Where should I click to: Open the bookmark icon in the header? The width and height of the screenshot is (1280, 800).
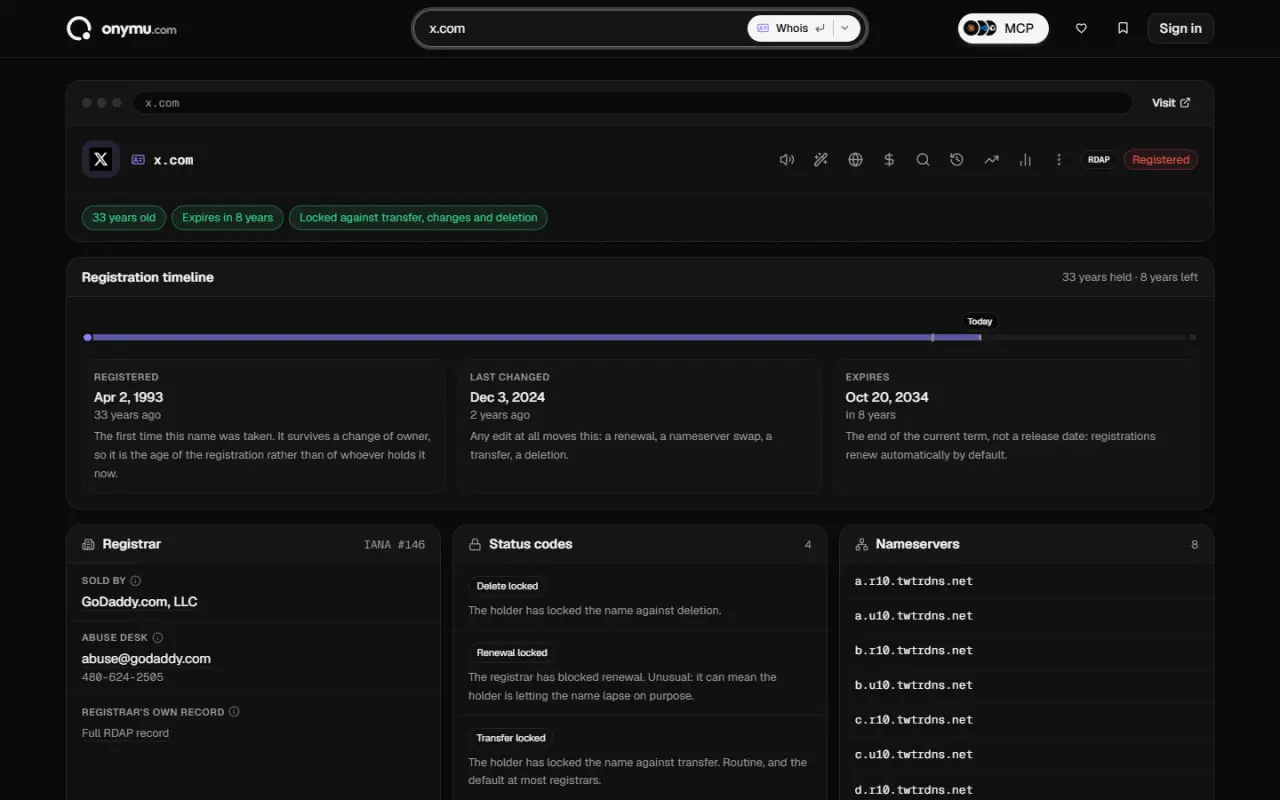click(1123, 29)
